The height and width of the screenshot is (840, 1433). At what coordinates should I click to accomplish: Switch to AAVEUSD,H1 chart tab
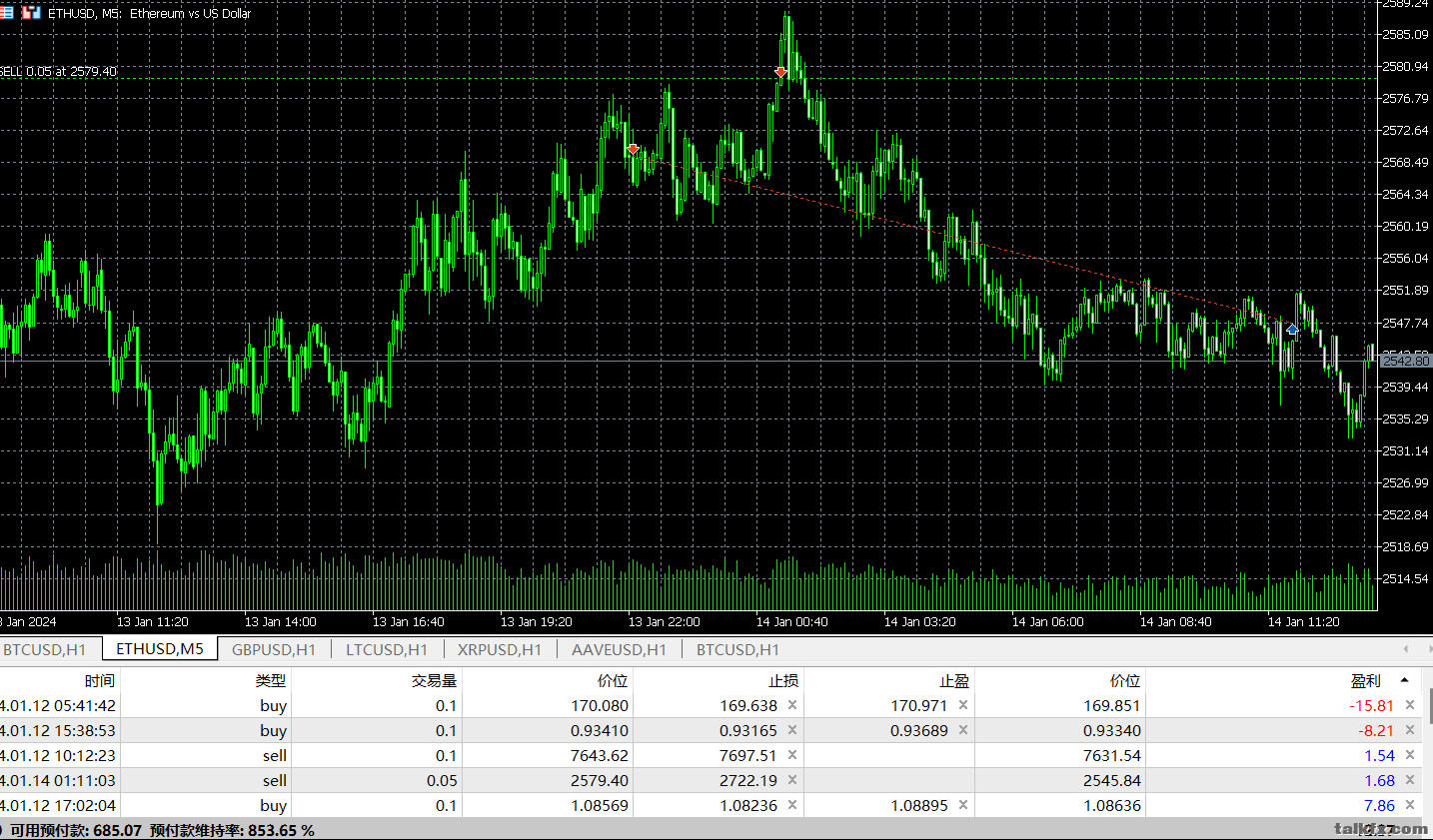[619, 649]
